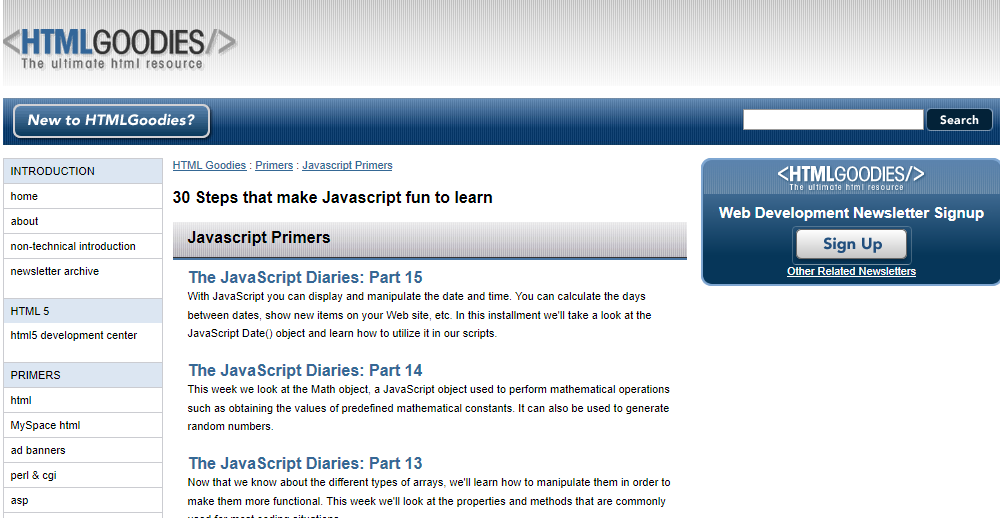The height and width of the screenshot is (518, 1000).
Task: Go to home in the sidebar
Action: click(x=83, y=196)
